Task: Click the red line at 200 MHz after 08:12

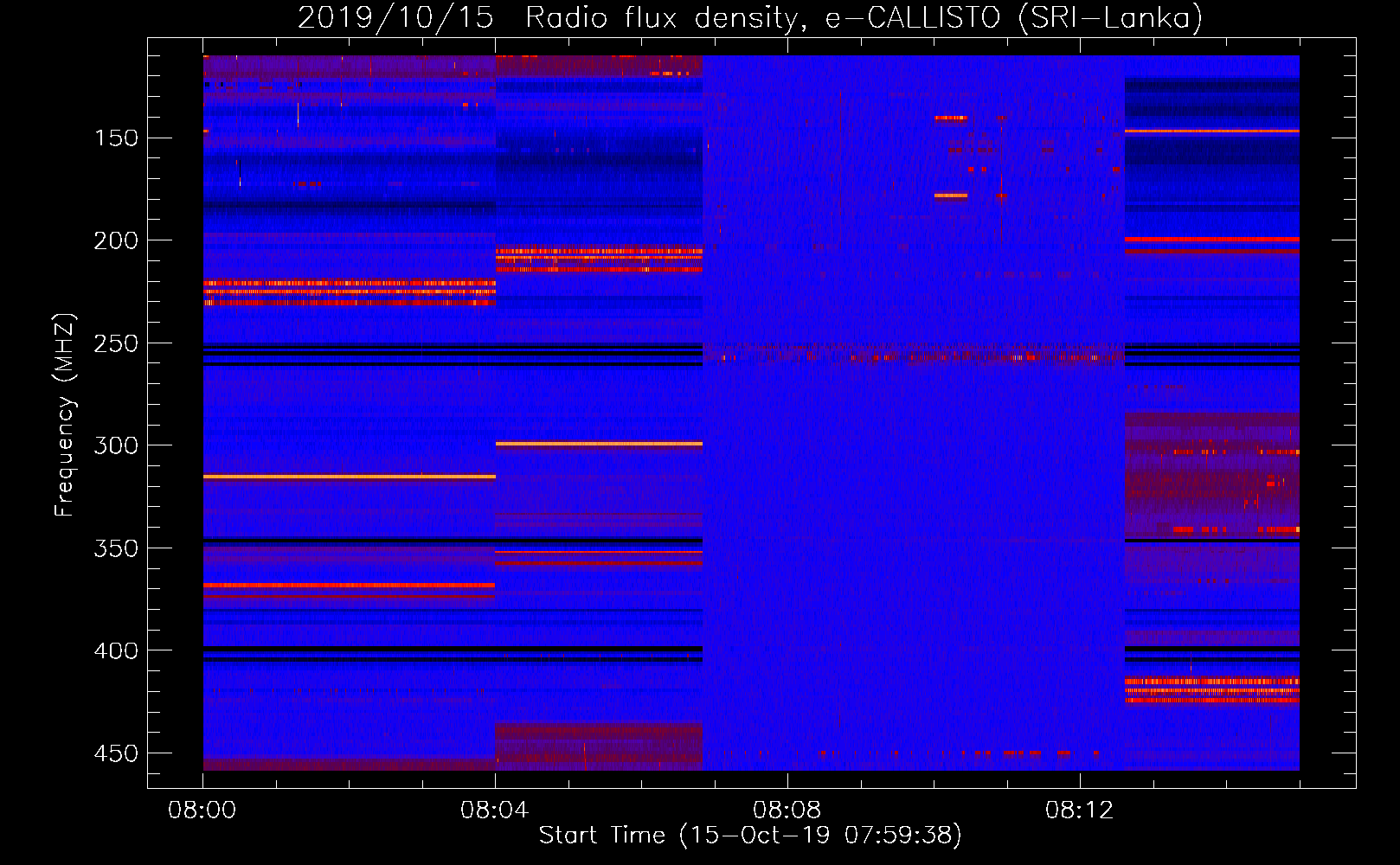Action: click(1211, 240)
